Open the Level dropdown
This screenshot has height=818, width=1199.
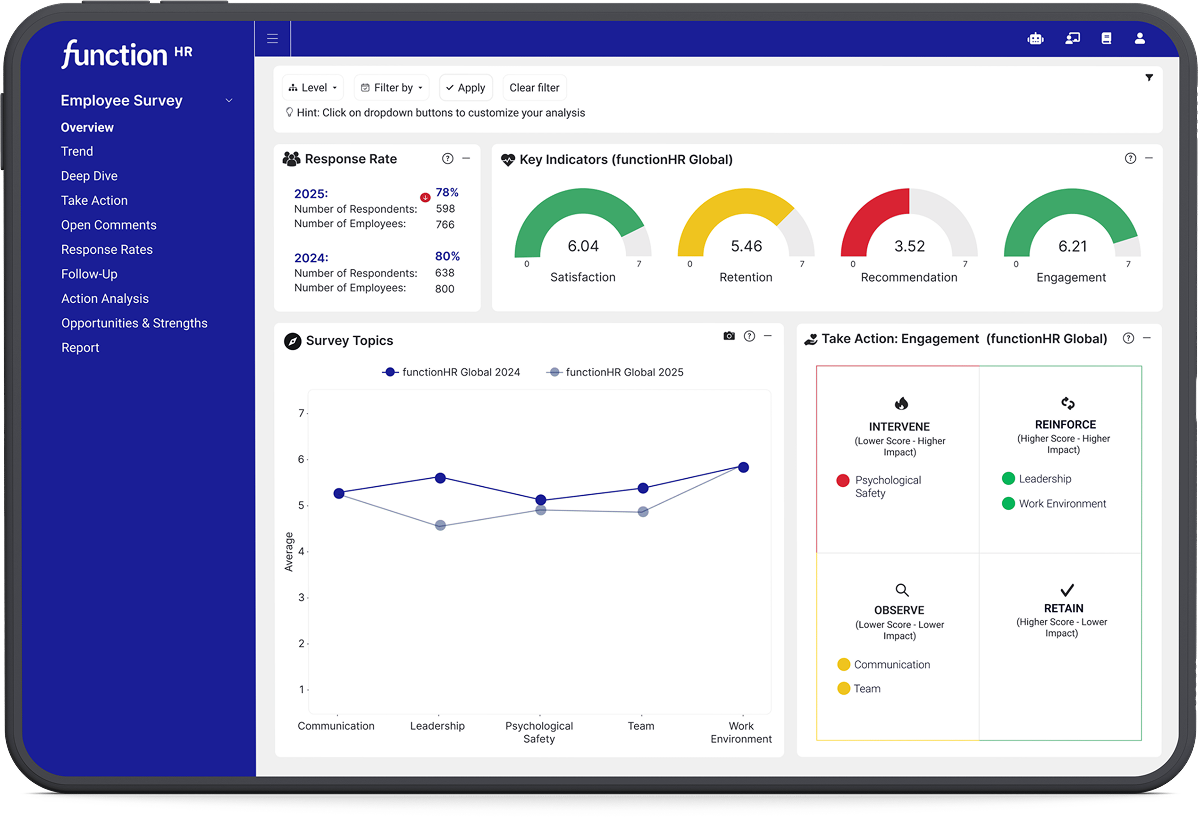coord(313,88)
